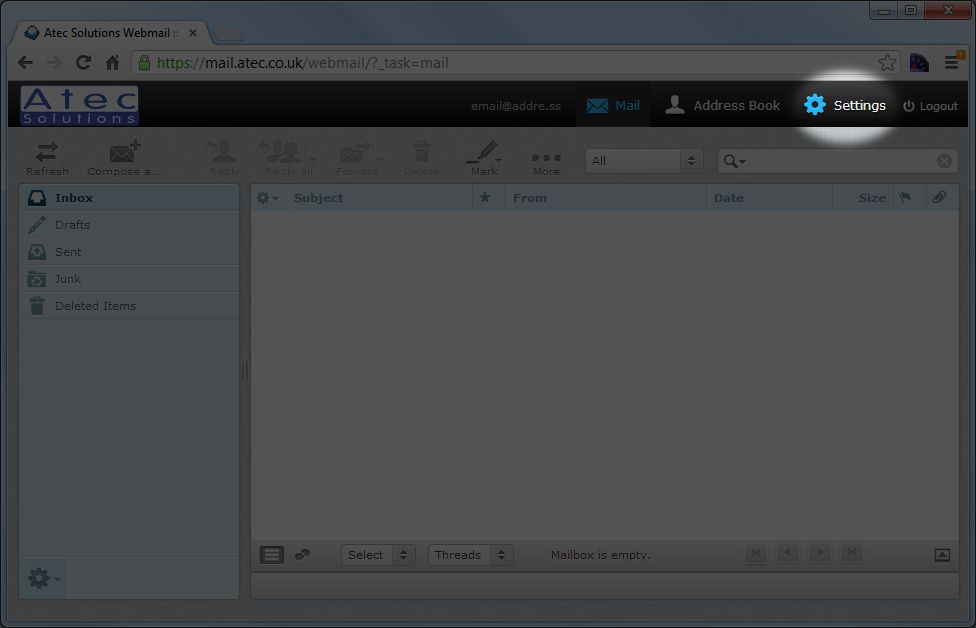The height and width of the screenshot is (628, 976).
Task: Click the Logout power icon
Action: 909,106
